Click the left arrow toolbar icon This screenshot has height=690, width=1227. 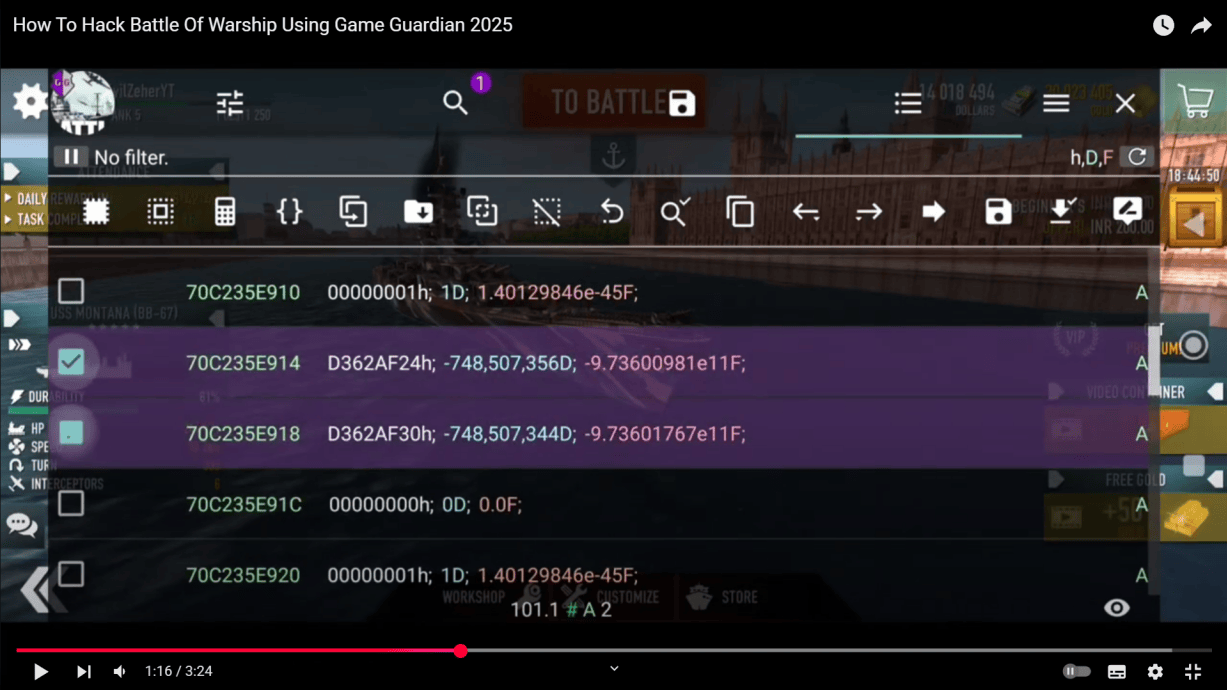806,212
